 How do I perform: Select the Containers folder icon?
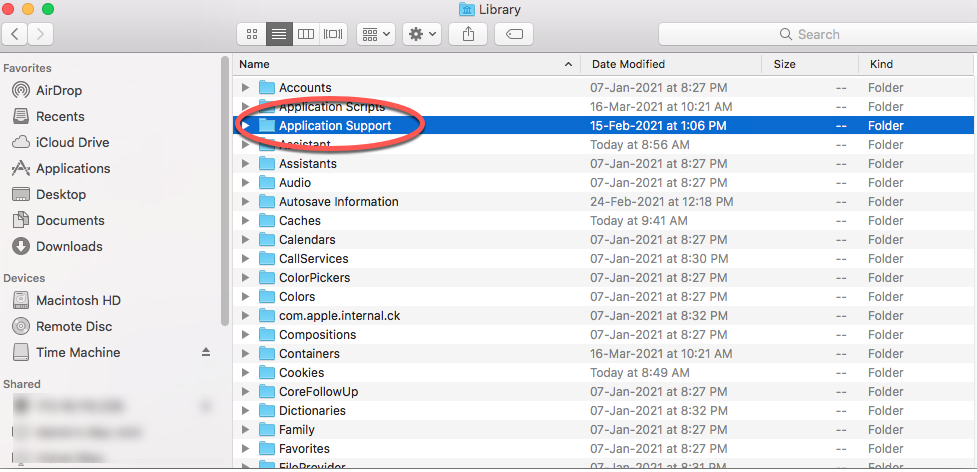[x=267, y=354]
